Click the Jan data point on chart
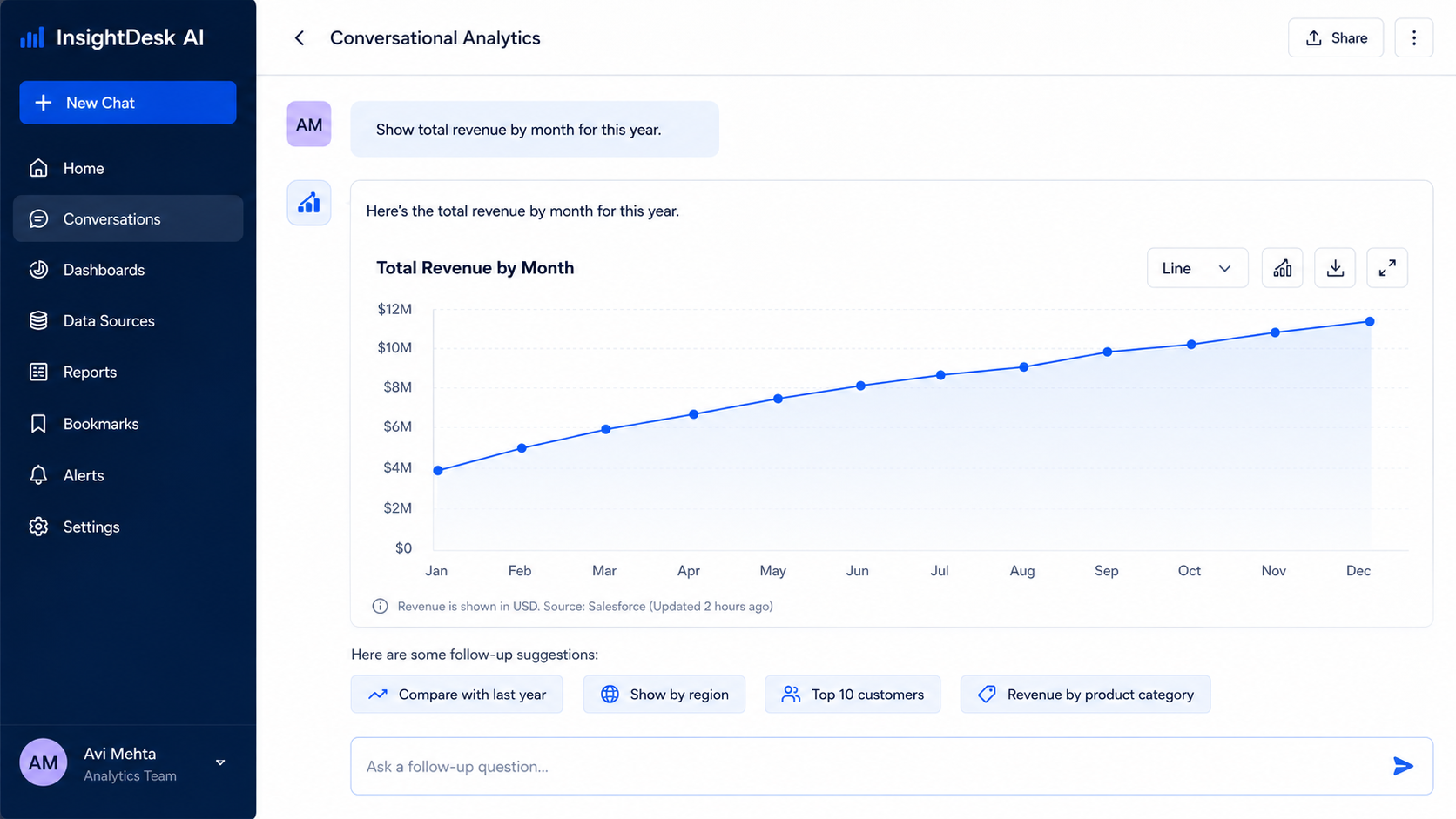Image resolution: width=1456 pixels, height=819 pixels. click(x=438, y=470)
